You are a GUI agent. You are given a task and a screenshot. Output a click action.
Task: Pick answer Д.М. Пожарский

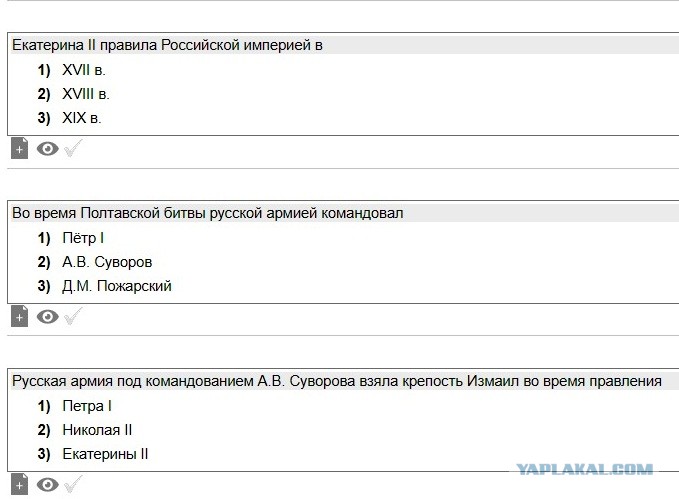click(x=117, y=286)
